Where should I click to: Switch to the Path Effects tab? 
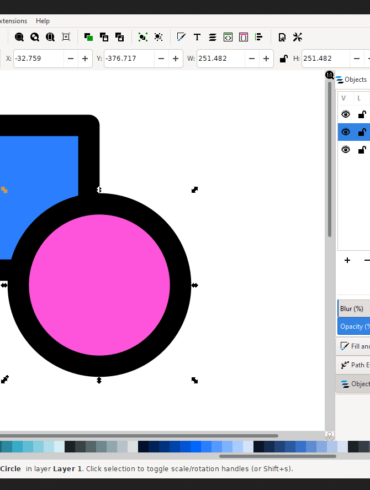[x=353, y=365]
